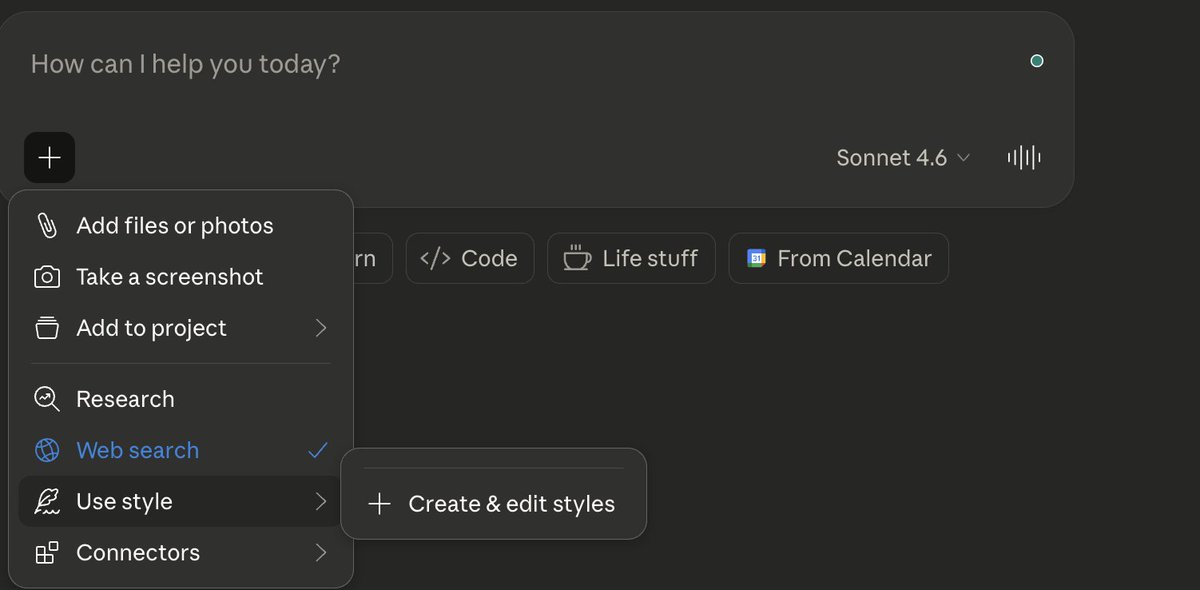Image resolution: width=1200 pixels, height=590 pixels.
Task: Click the globe icon beside Web search
Action: [47, 451]
